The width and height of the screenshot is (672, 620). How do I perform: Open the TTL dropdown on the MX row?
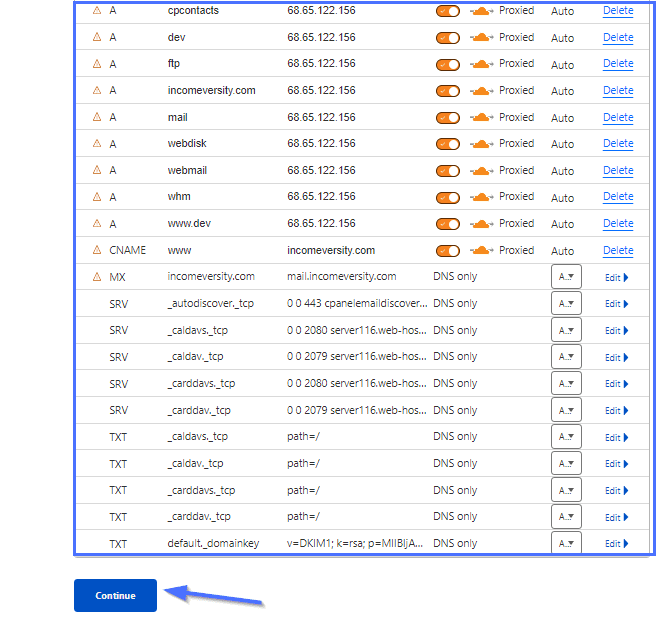pyautogui.click(x=566, y=277)
